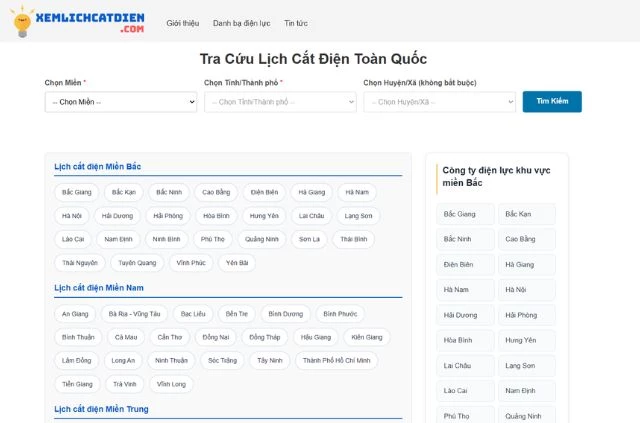The width and height of the screenshot is (640, 423).
Task: Go to Danh bạ điện lực page
Action: 241,22
